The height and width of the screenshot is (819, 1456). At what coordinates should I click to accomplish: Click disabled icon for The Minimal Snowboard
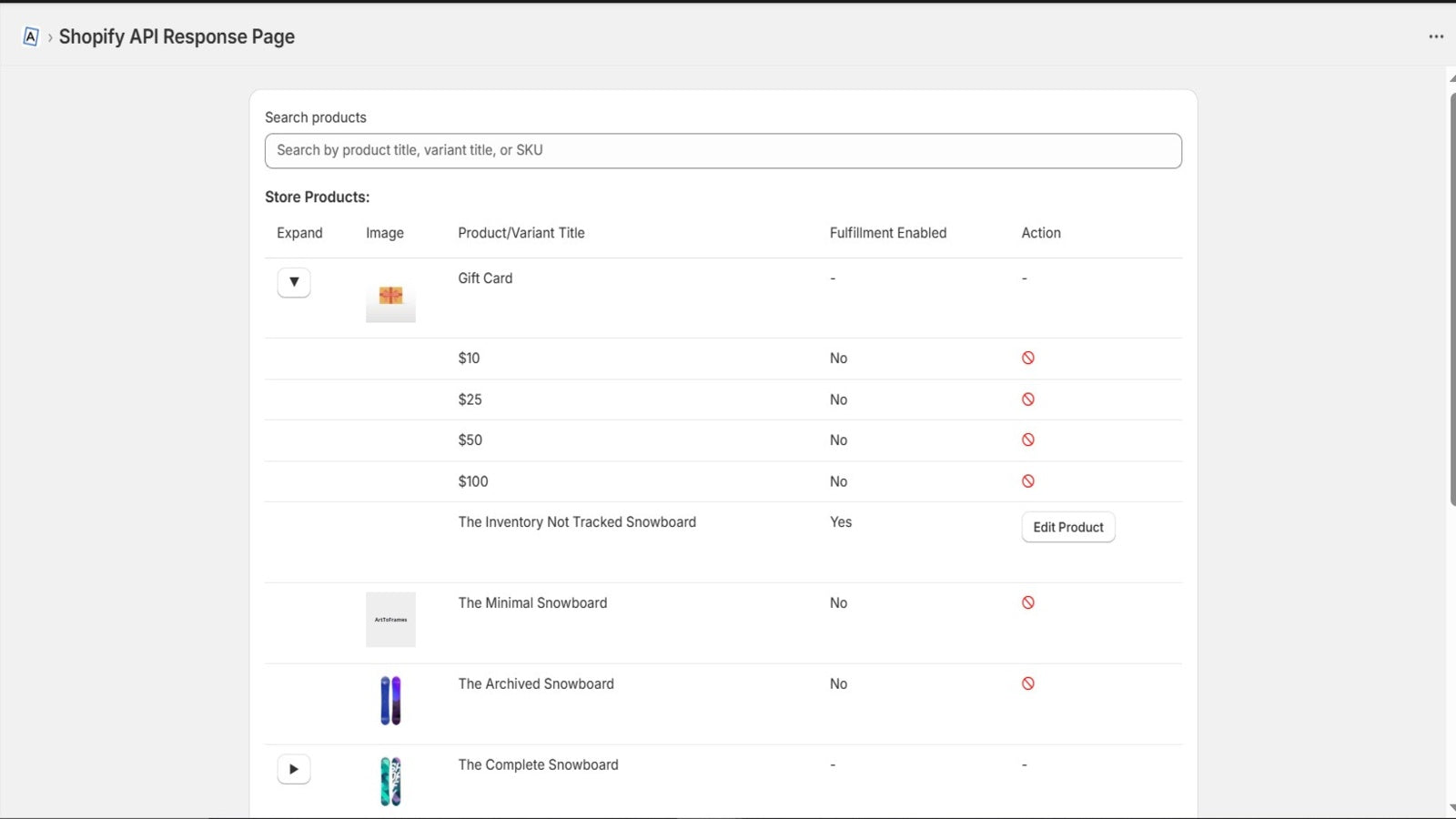(1027, 602)
